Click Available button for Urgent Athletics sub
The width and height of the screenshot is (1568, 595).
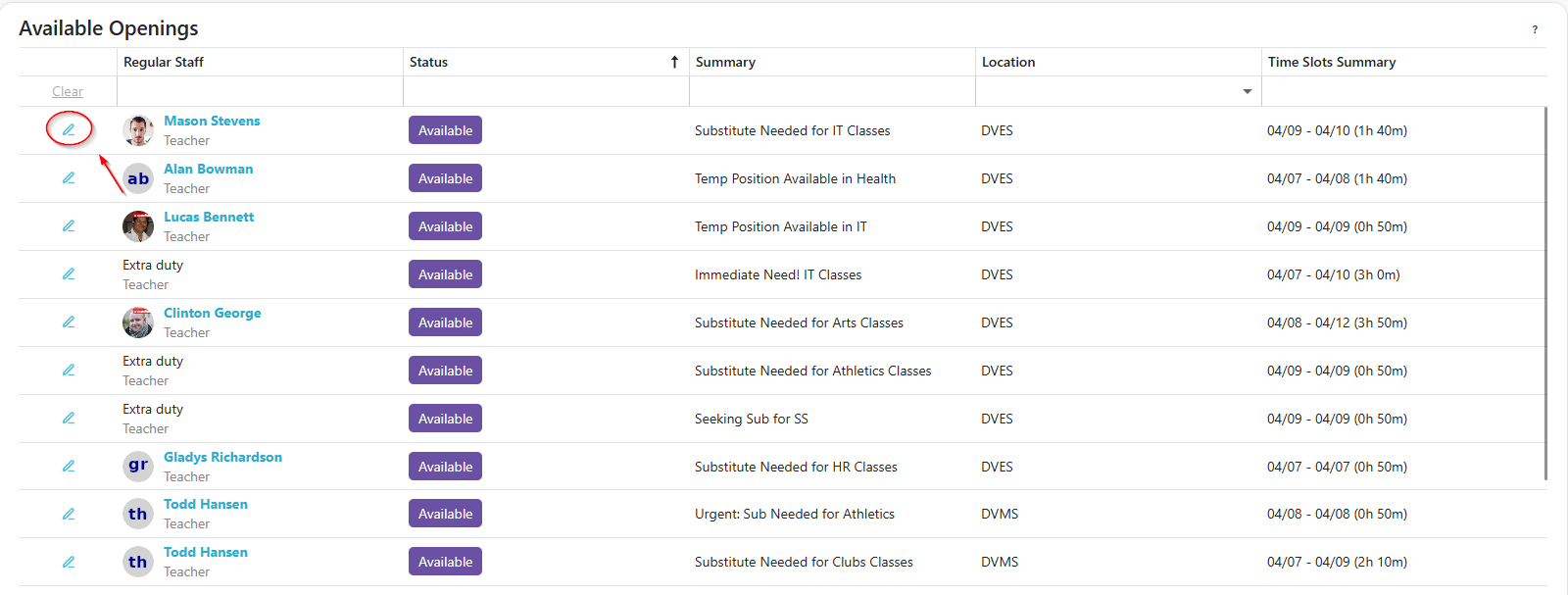pyautogui.click(x=445, y=514)
